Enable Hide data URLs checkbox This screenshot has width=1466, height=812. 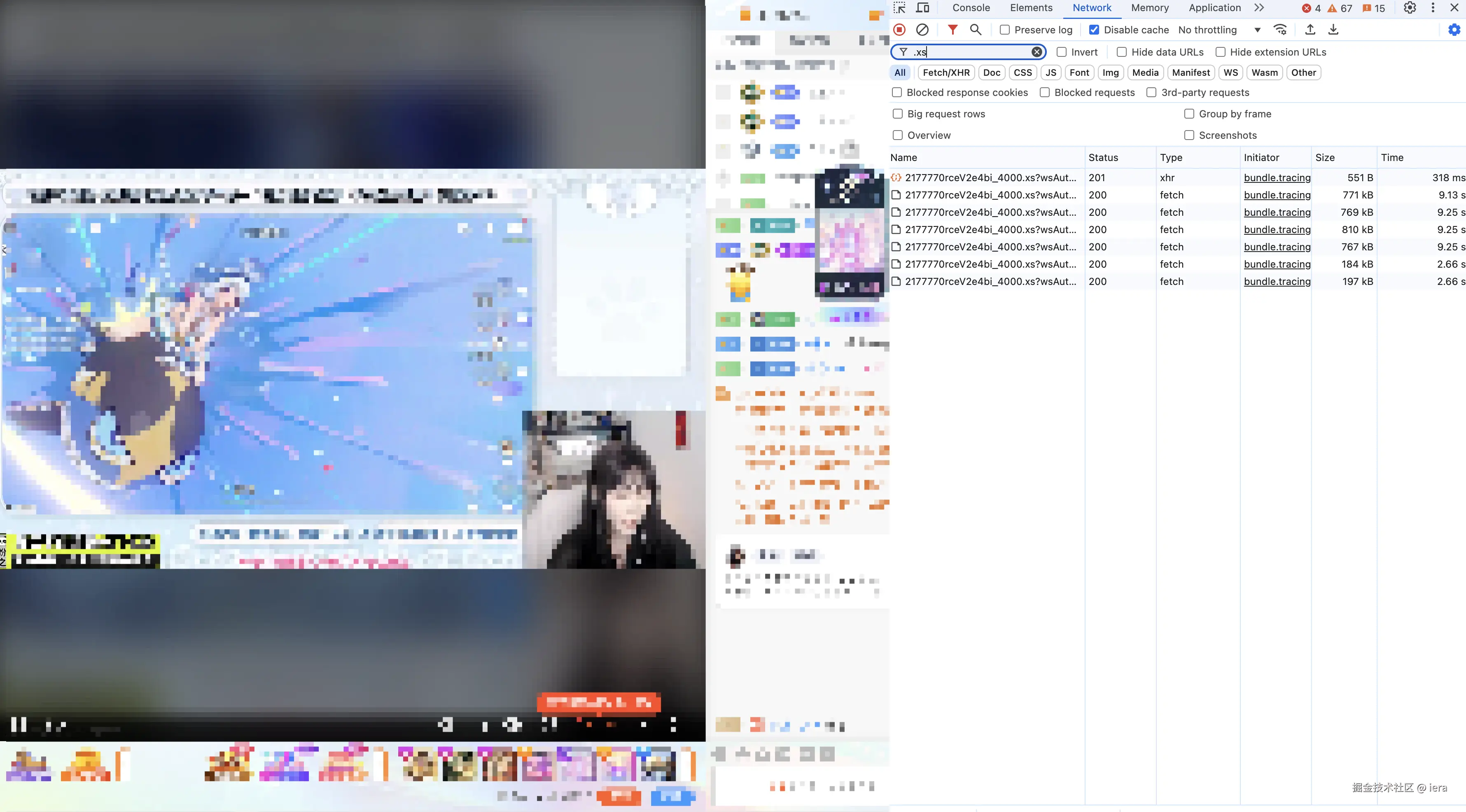1122,52
